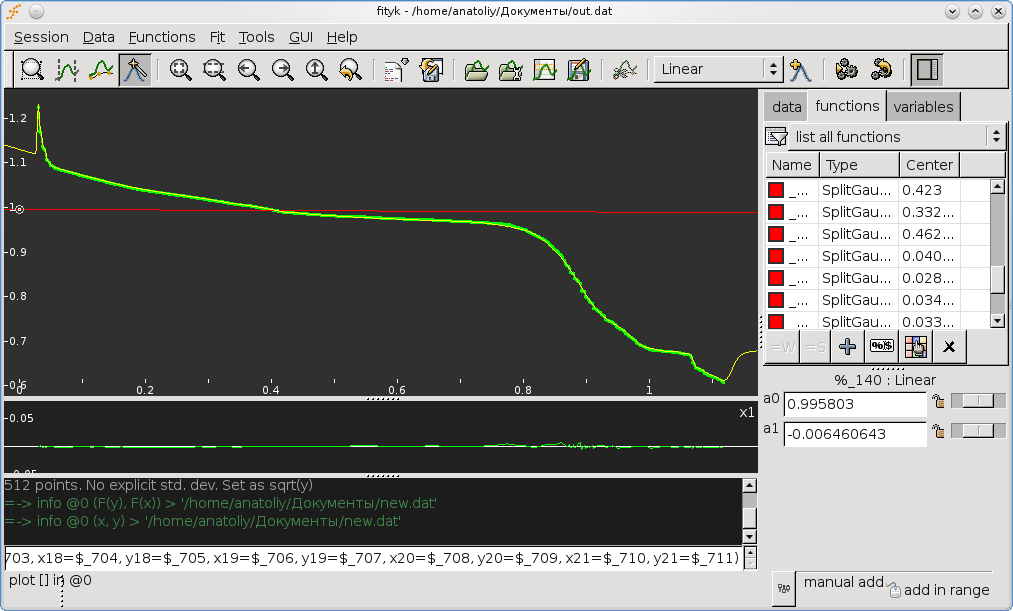
Task: Open the GUI menu
Action: (x=300, y=37)
